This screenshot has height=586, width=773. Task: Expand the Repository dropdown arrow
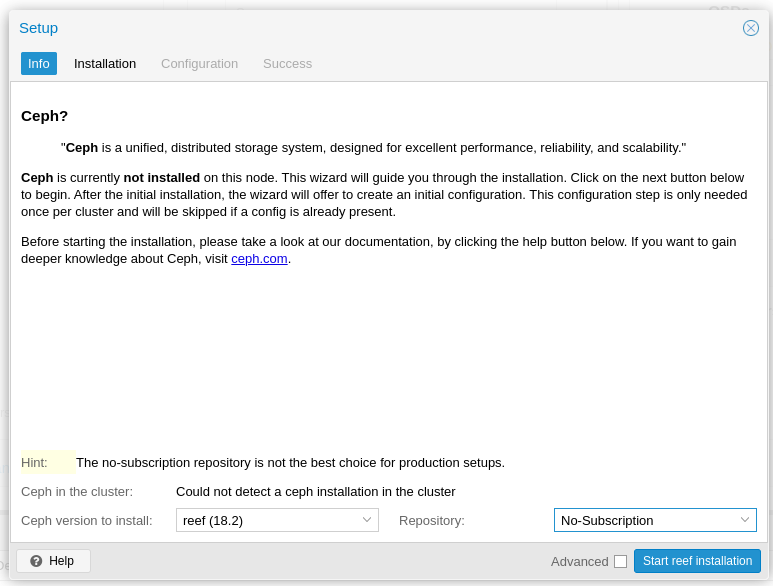pos(745,520)
